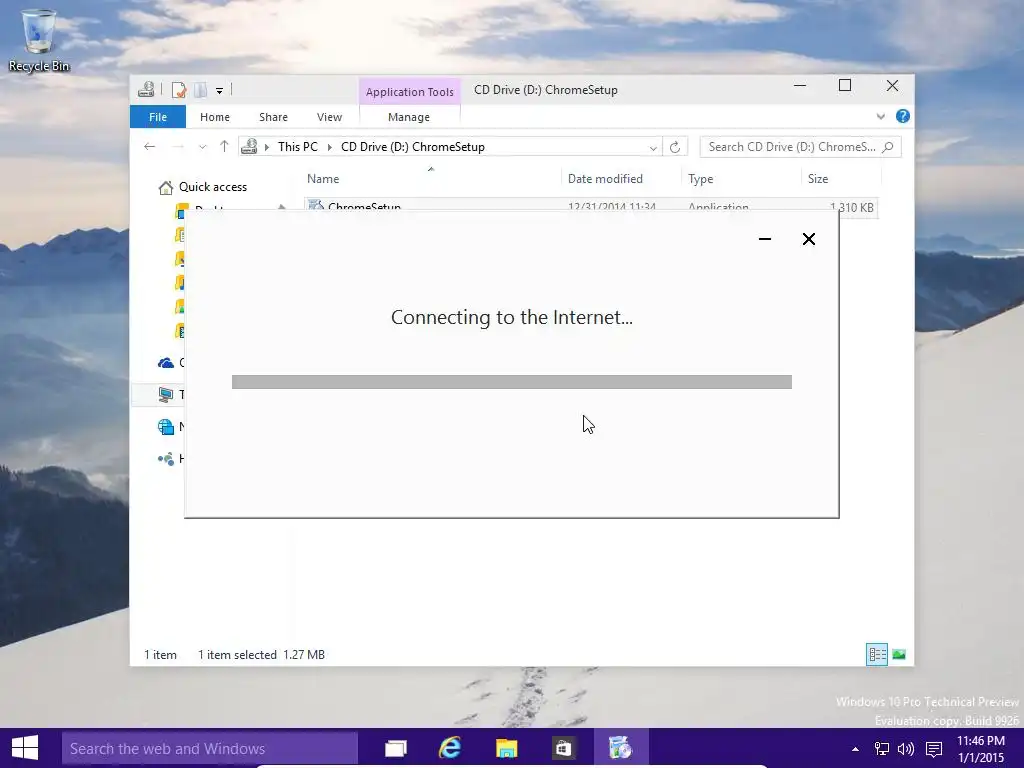Launch Internet Explorer from the taskbar

point(450,748)
